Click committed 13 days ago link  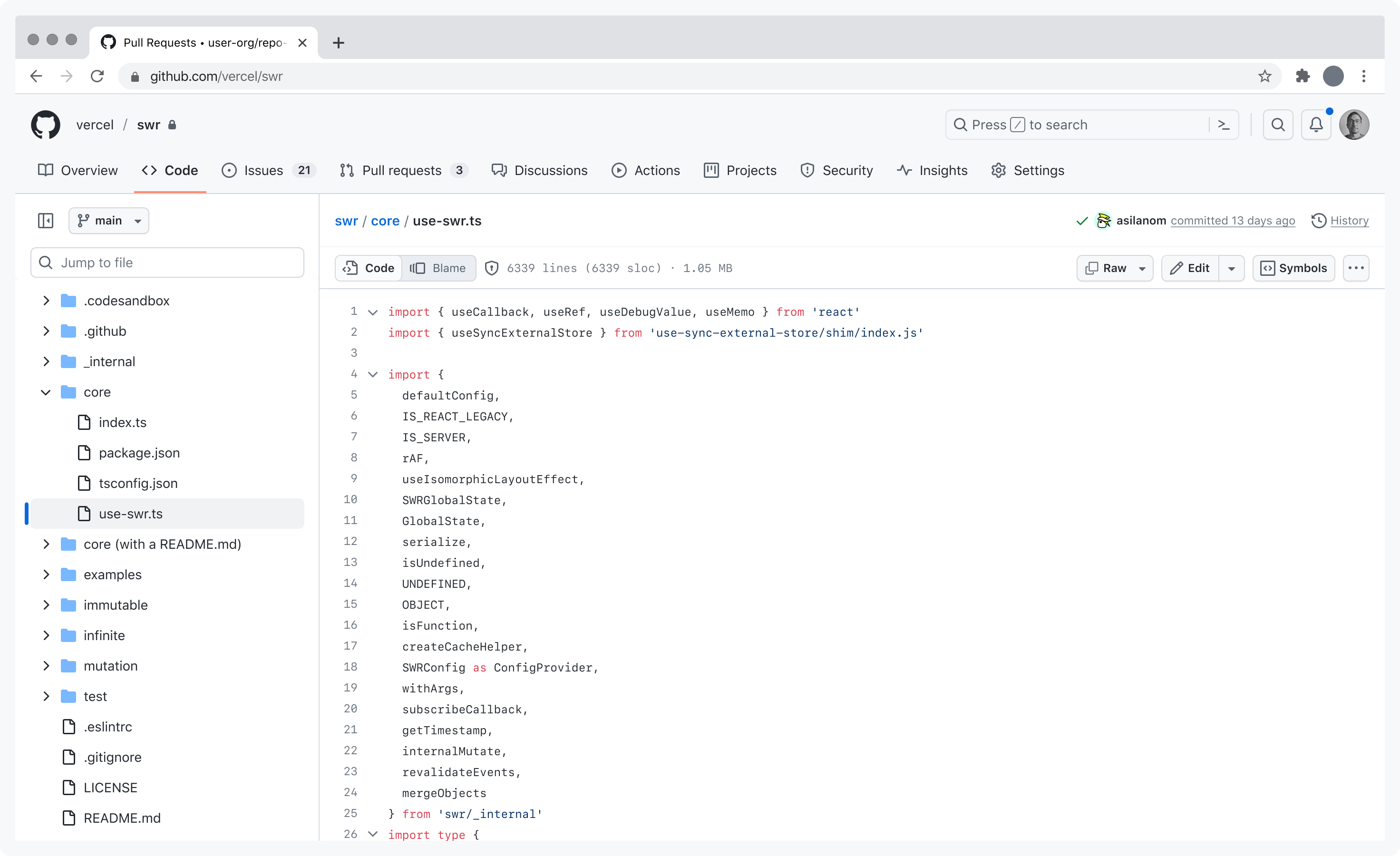pos(1233,220)
